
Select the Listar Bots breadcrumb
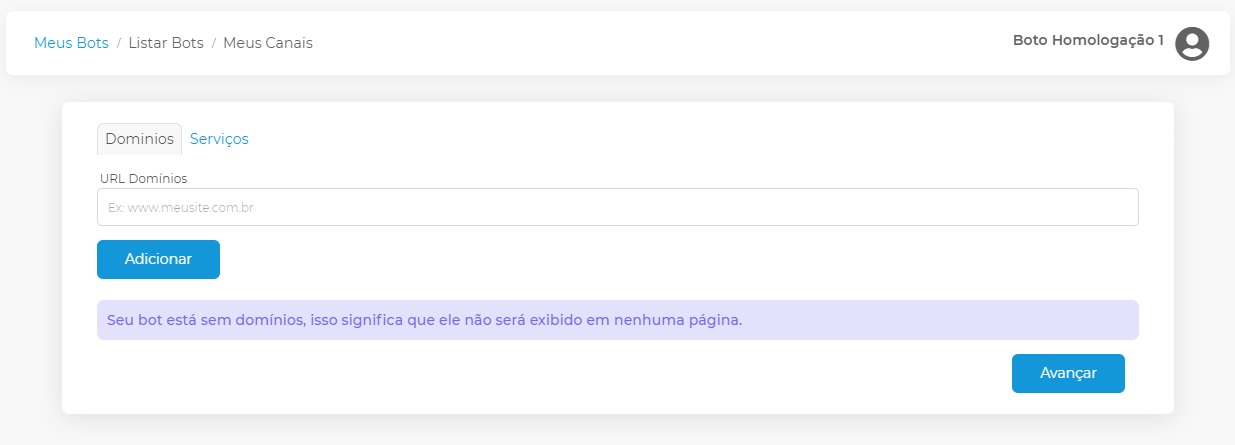coord(166,43)
